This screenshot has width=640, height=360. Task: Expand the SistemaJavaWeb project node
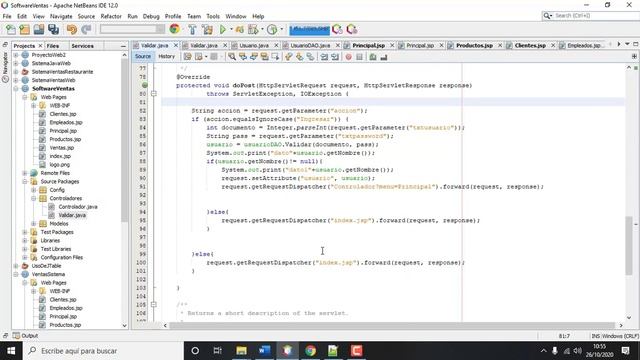pyautogui.click(x=16, y=63)
